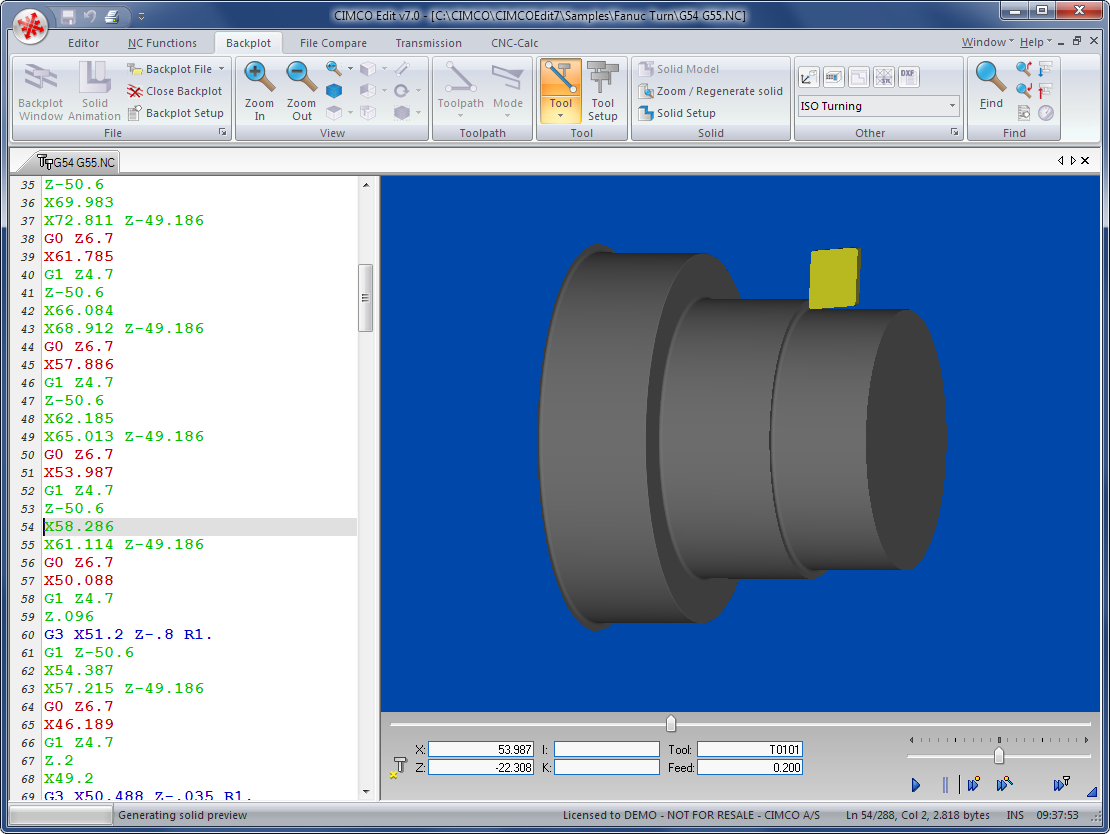Viewport: 1110px width, 834px height.
Task: Open the Help menu dropdown
Action: [1036, 42]
